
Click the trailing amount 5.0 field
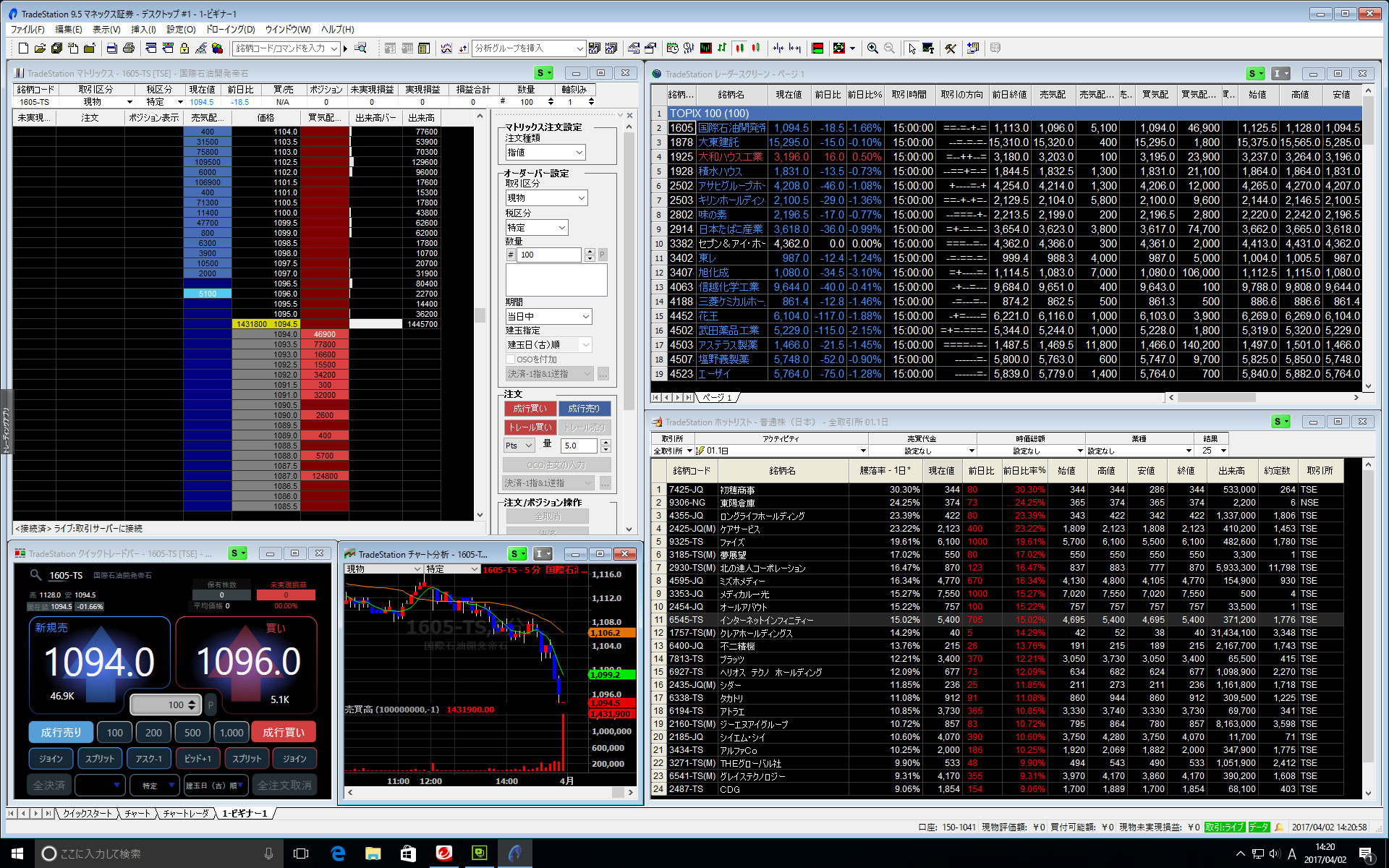click(579, 446)
